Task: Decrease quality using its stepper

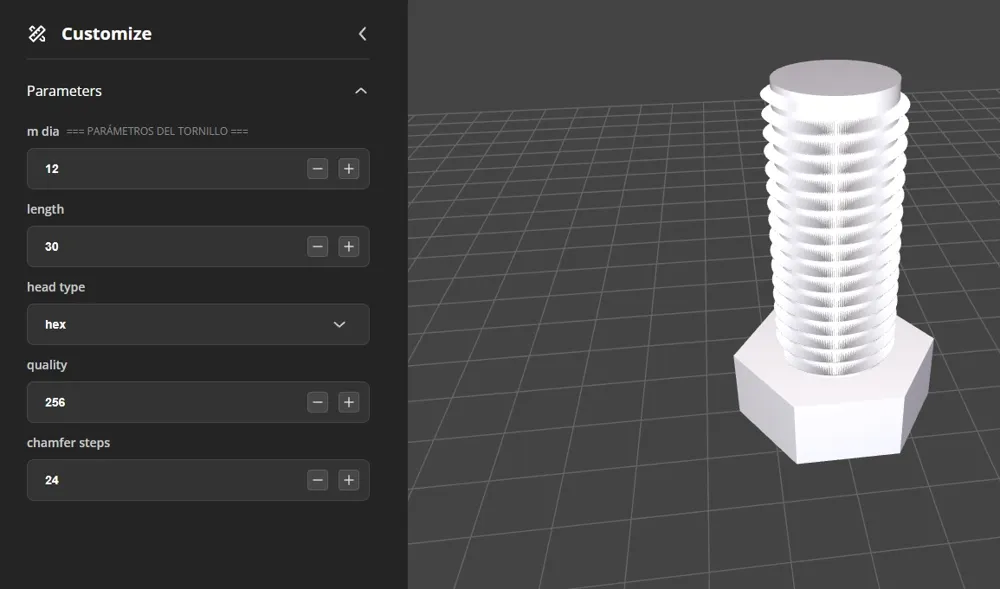Action: click(x=317, y=402)
